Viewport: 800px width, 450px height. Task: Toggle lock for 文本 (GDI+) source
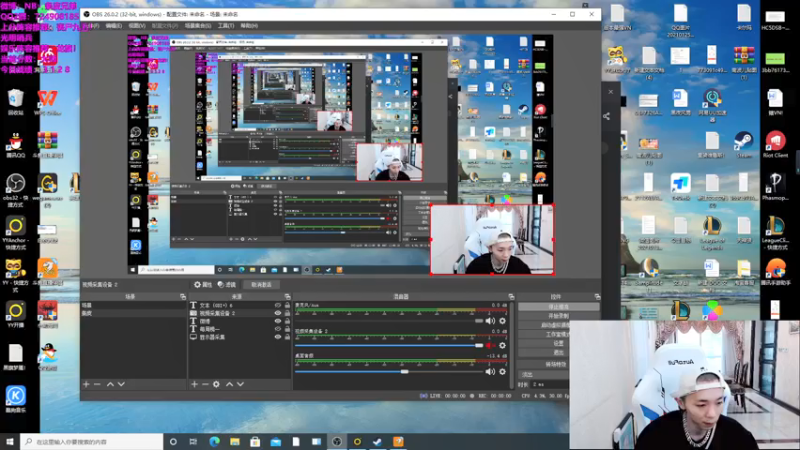coord(287,305)
